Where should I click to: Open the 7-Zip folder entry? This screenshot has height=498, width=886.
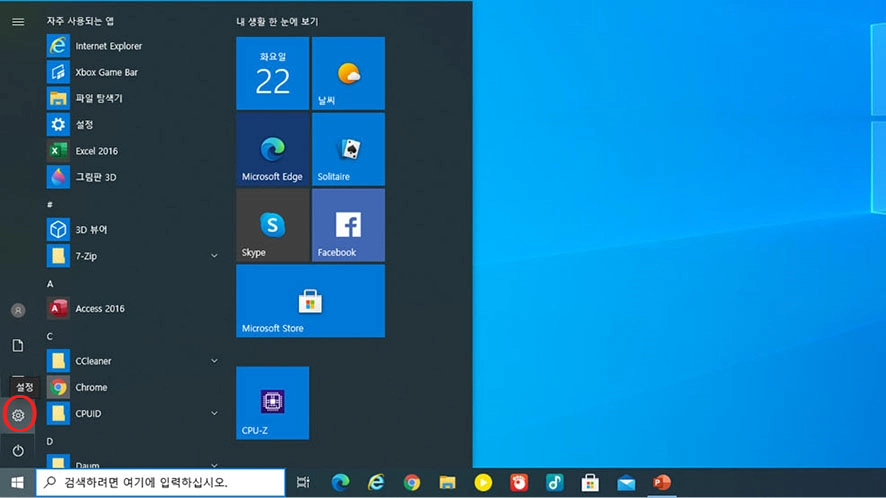[133, 256]
